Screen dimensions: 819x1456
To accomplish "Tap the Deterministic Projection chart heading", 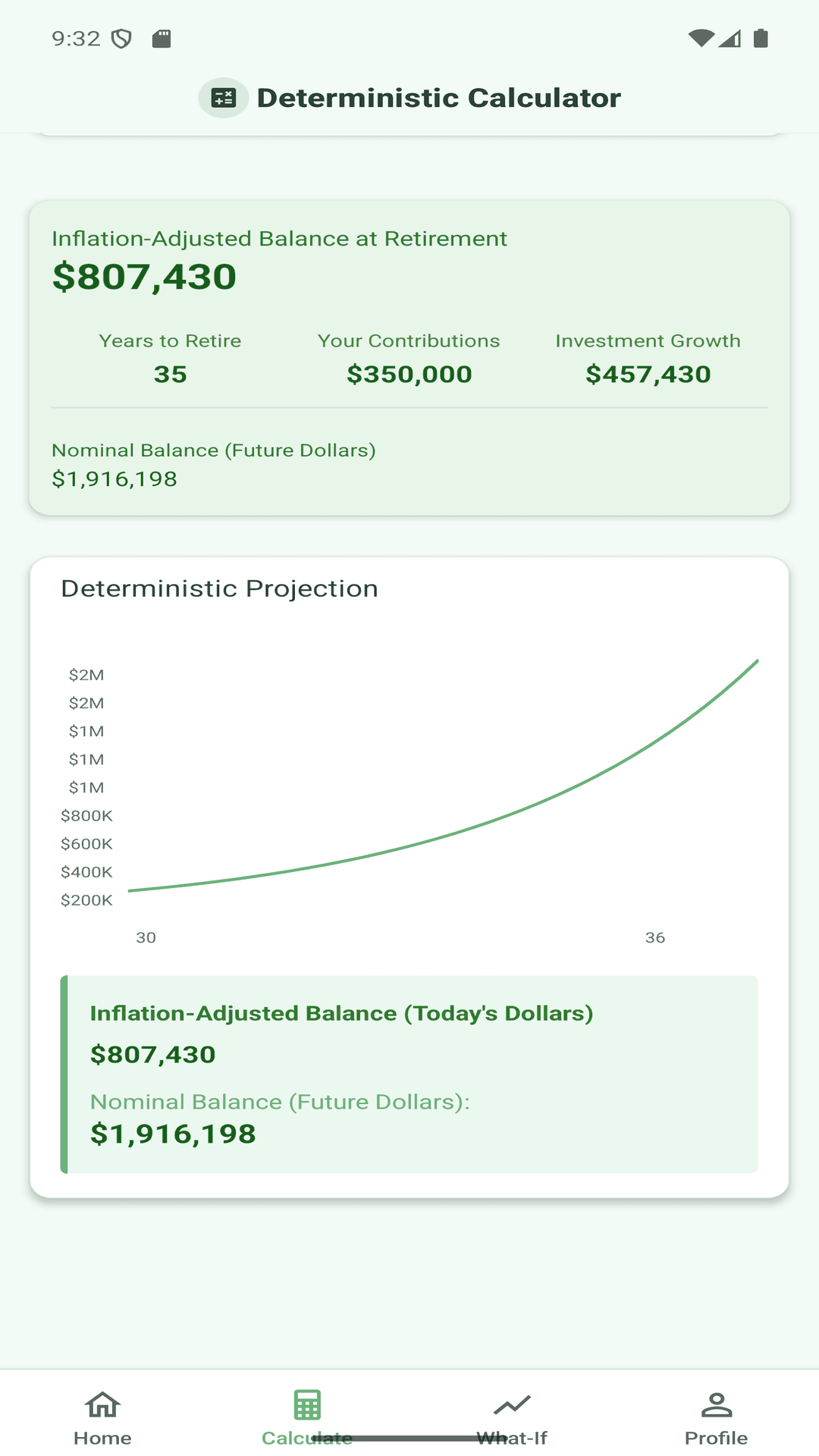I will click(x=219, y=588).
